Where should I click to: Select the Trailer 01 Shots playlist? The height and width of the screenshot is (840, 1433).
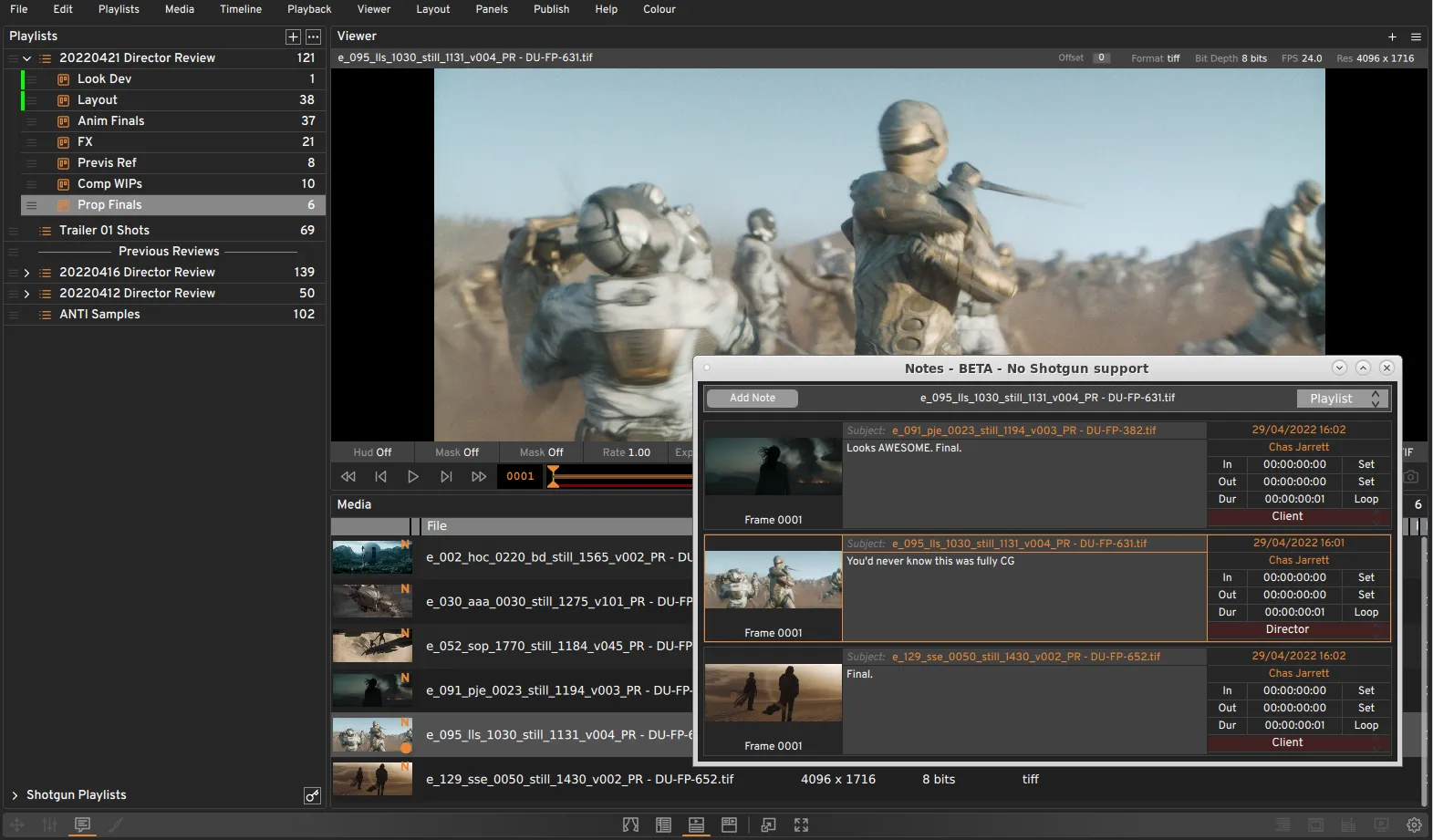164,231
